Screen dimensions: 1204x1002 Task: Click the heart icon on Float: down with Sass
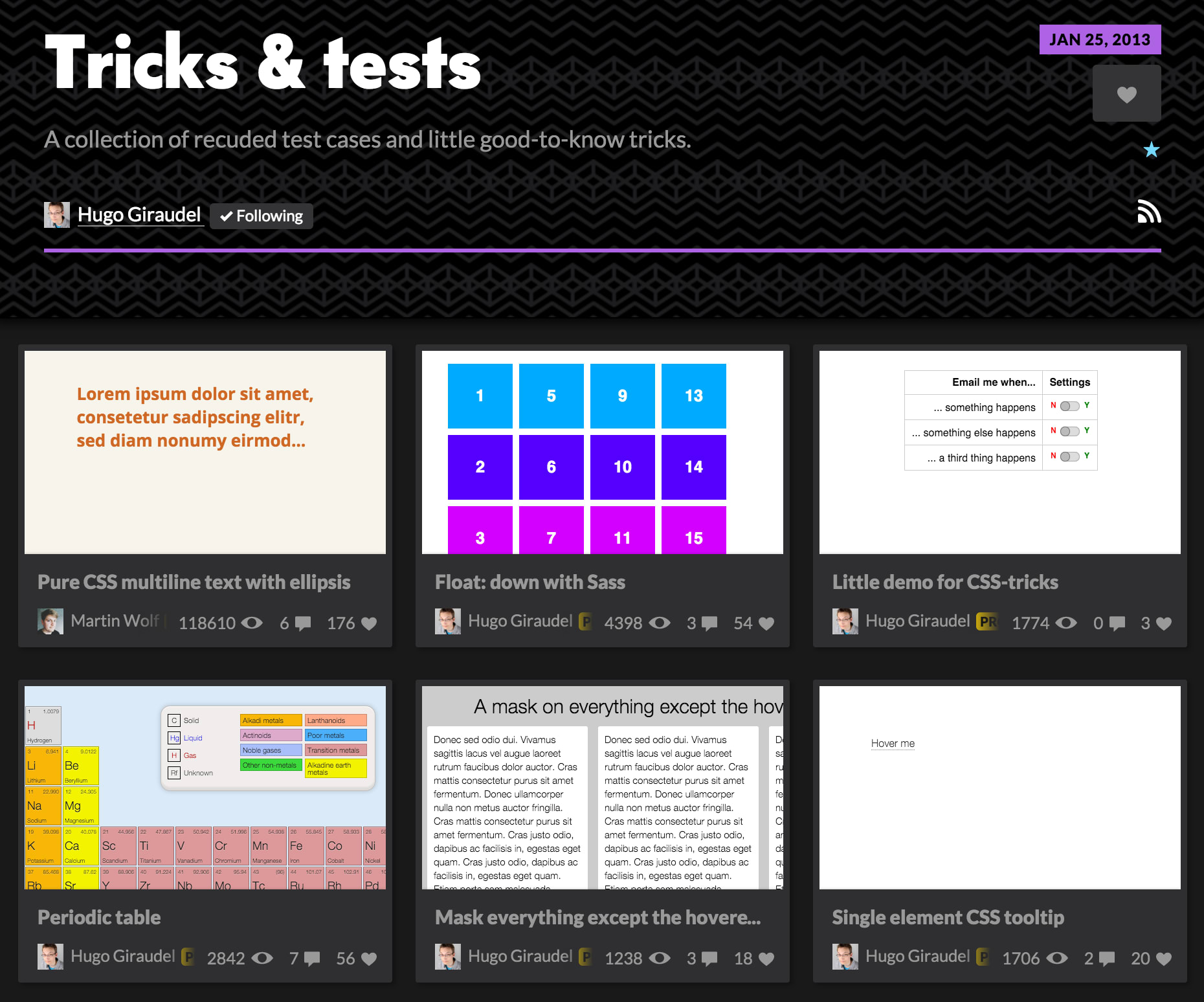pyautogui.click(x=765, y=623)
